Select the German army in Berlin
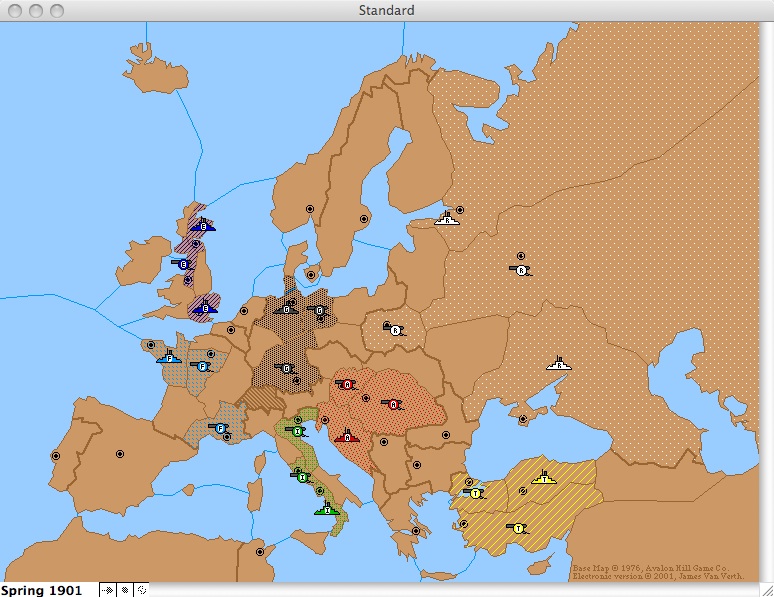The height and width of the screenshot is (597, 774). tap(318, 311)
